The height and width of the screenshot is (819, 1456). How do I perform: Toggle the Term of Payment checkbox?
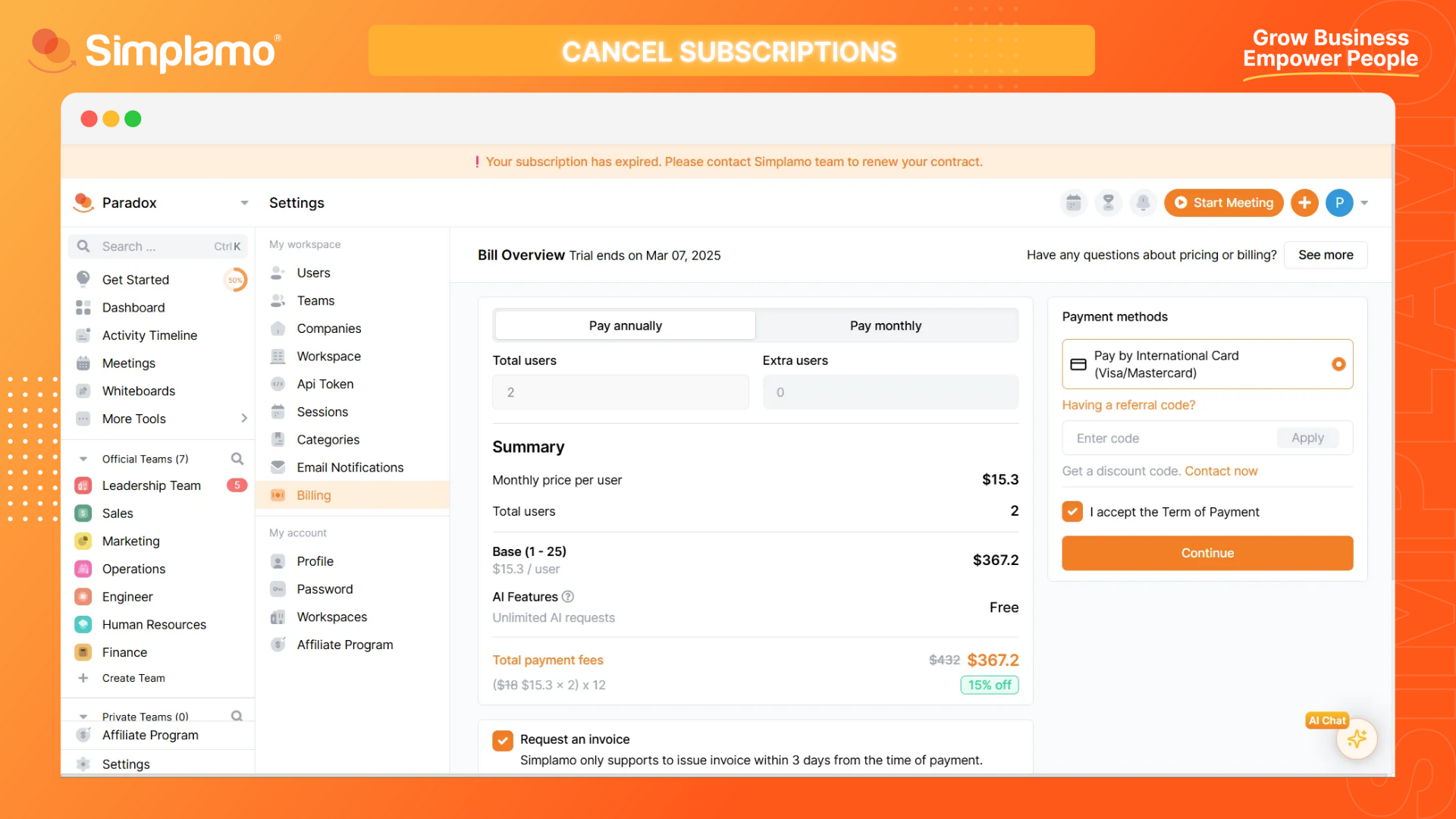click(x=1072, y=512)
